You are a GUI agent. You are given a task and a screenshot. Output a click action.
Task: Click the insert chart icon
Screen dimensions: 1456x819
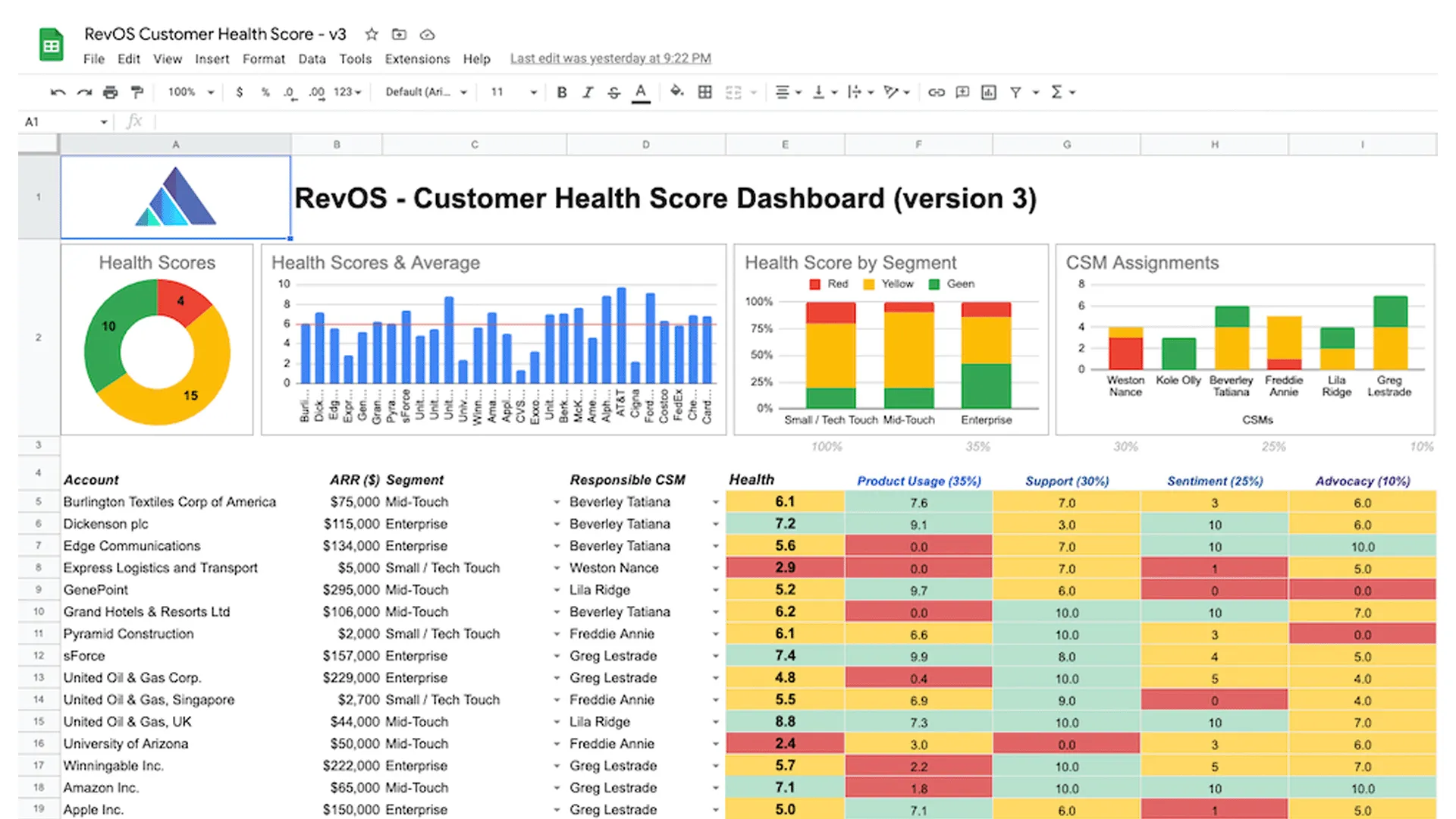[x=988, y=93]
